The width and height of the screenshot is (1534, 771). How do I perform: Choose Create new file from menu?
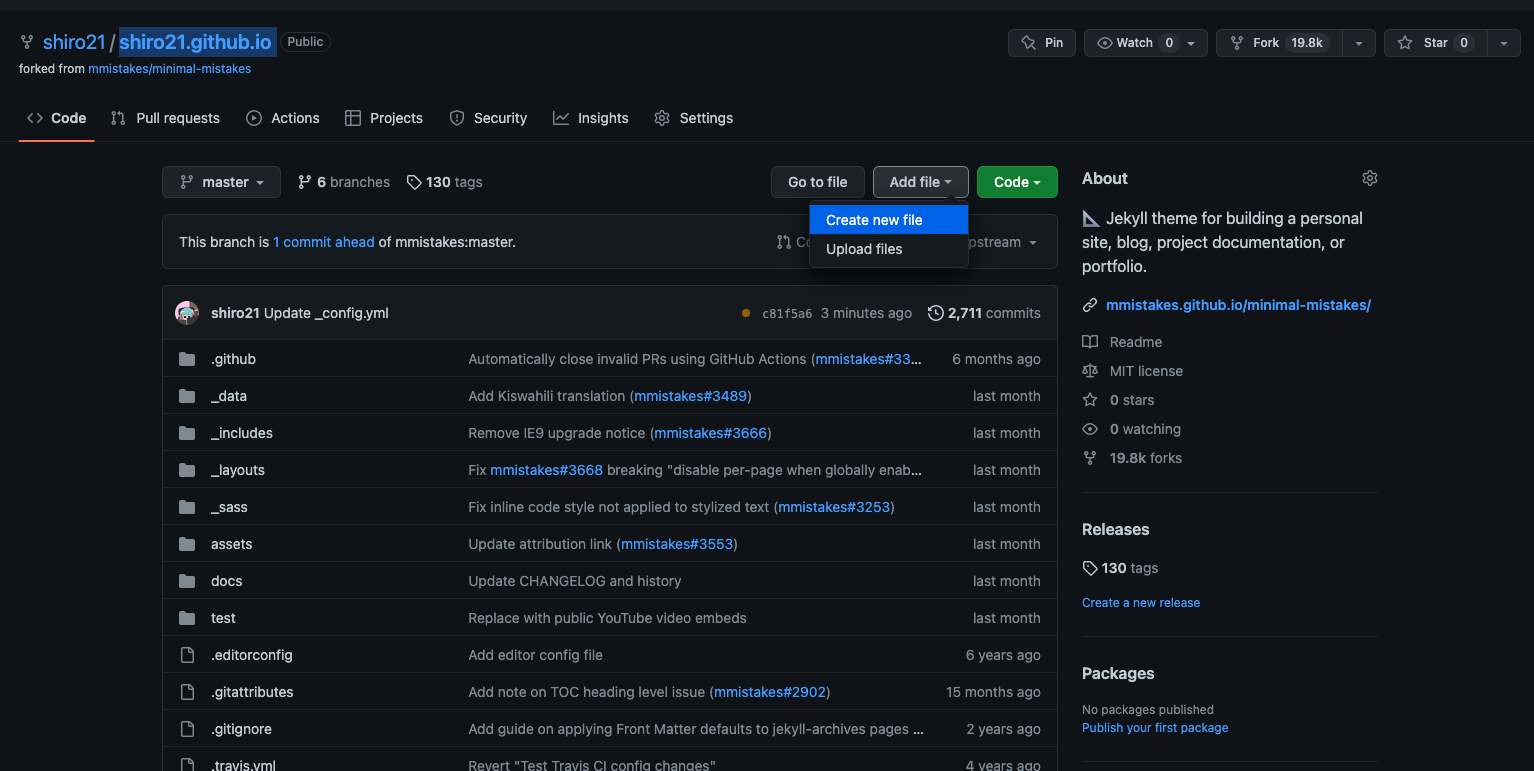pos(889,220)
